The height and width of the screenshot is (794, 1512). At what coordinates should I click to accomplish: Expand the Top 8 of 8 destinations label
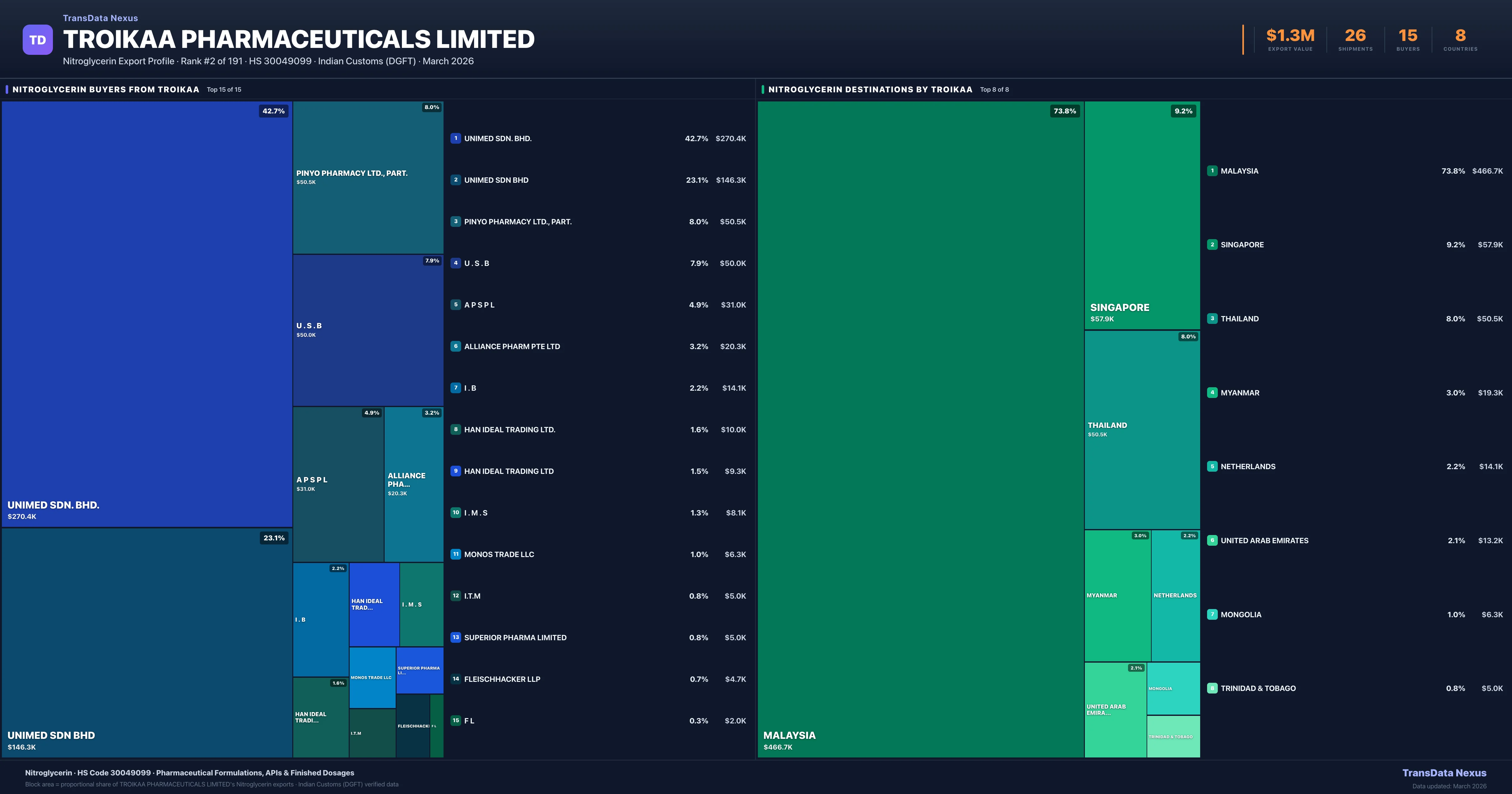(x=994, y=89)
